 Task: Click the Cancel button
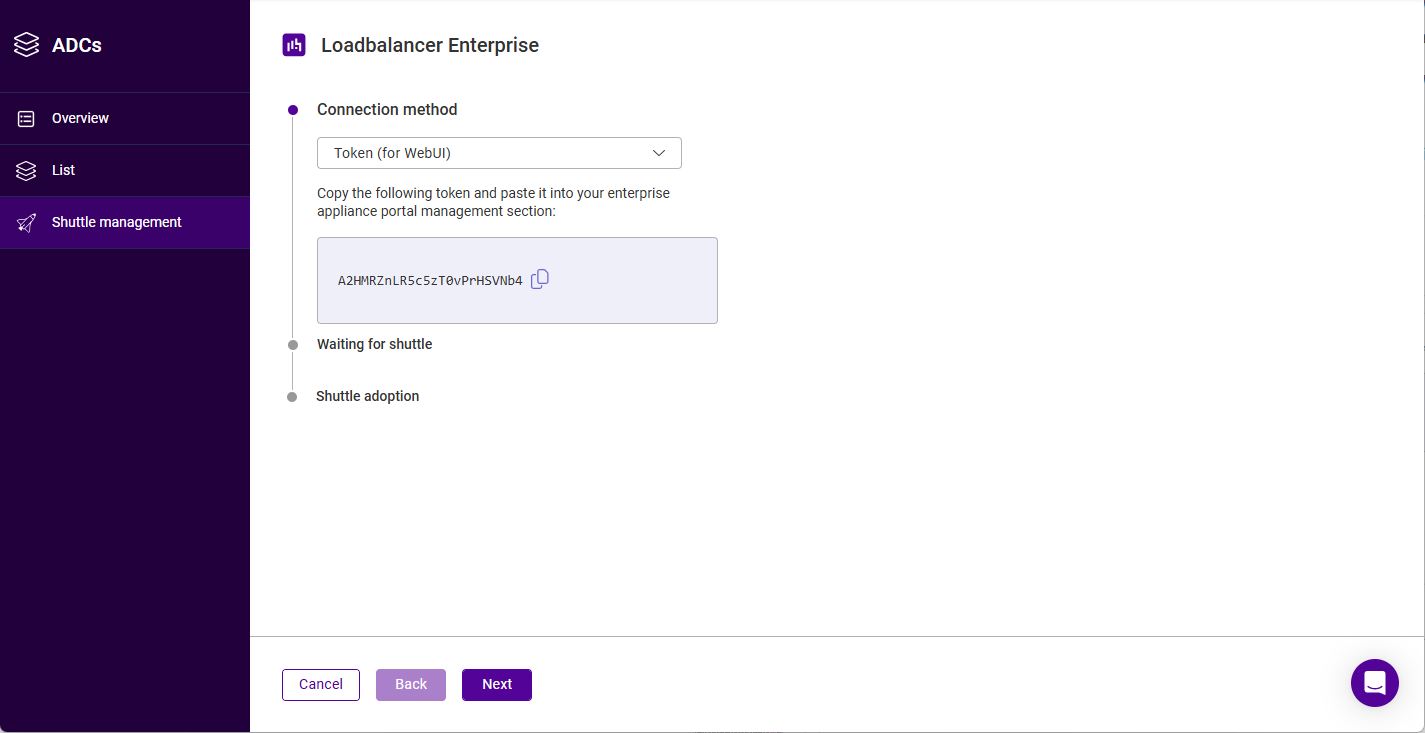pos(321,684)
